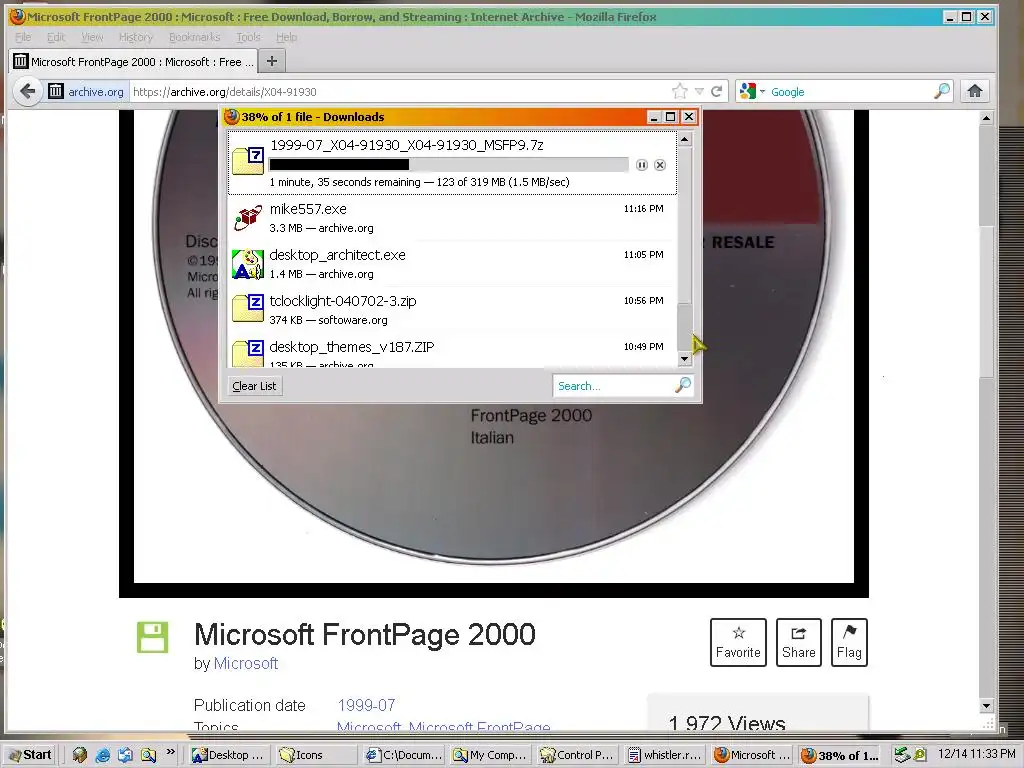Viewport: 1024px width, 768px height.
Task: Switch to the Desktop taskbar window
Action: click(227, 755)
